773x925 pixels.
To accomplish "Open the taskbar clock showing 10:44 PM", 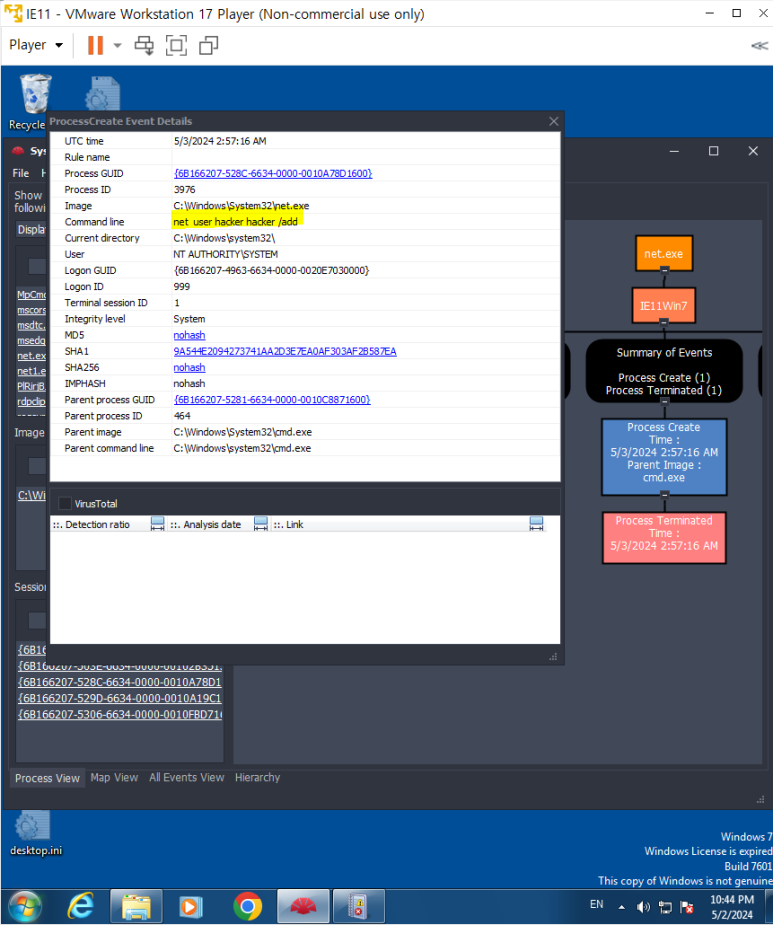I will (732, 907).
